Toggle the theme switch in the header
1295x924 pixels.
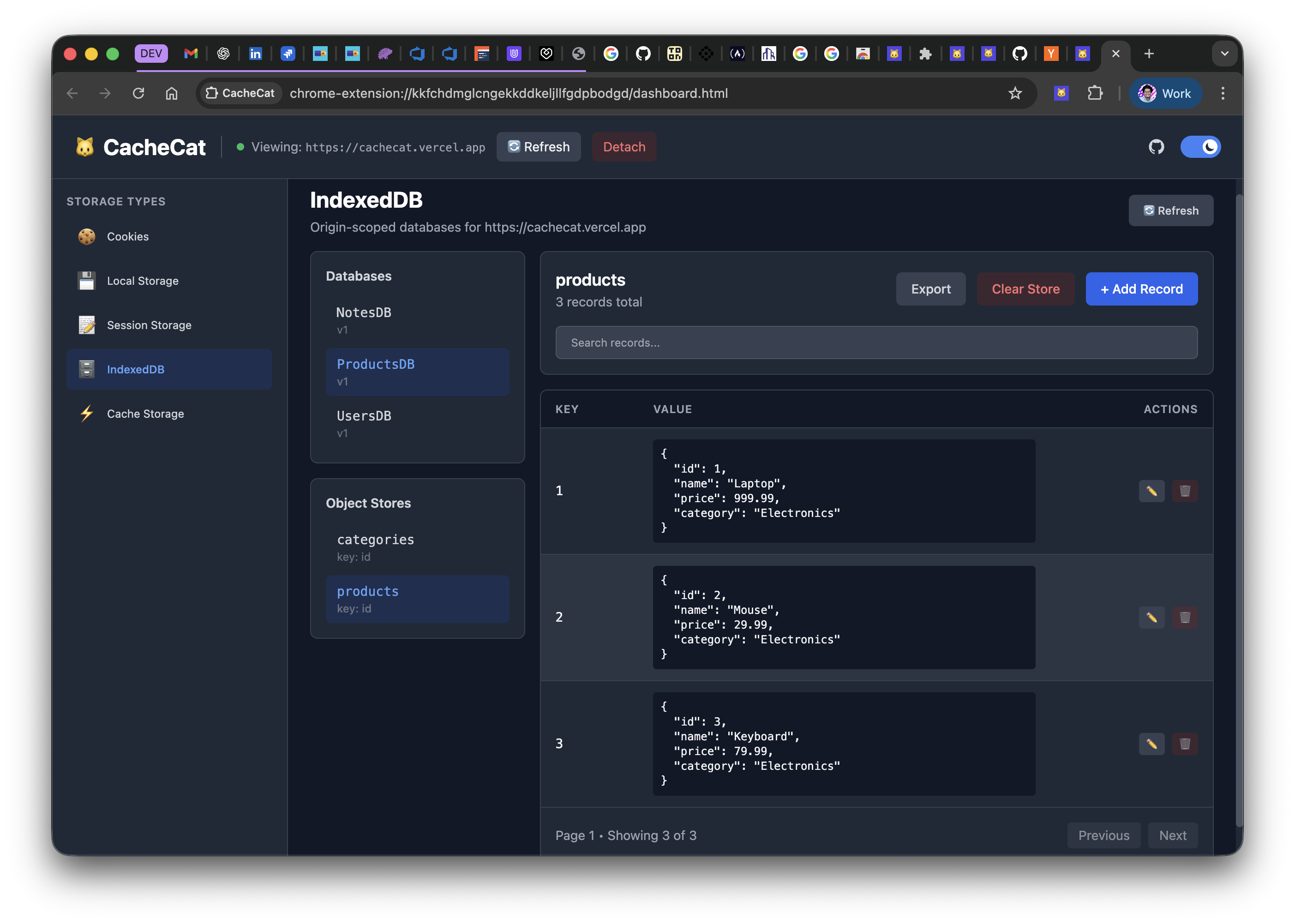click(x=1201, y=147)
